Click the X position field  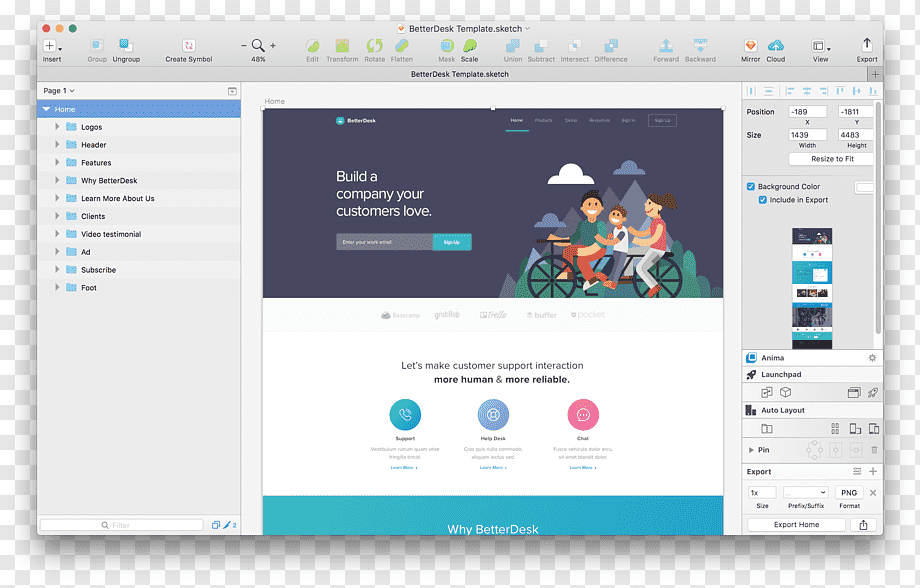pyautogui.click(x=807, y=111)
